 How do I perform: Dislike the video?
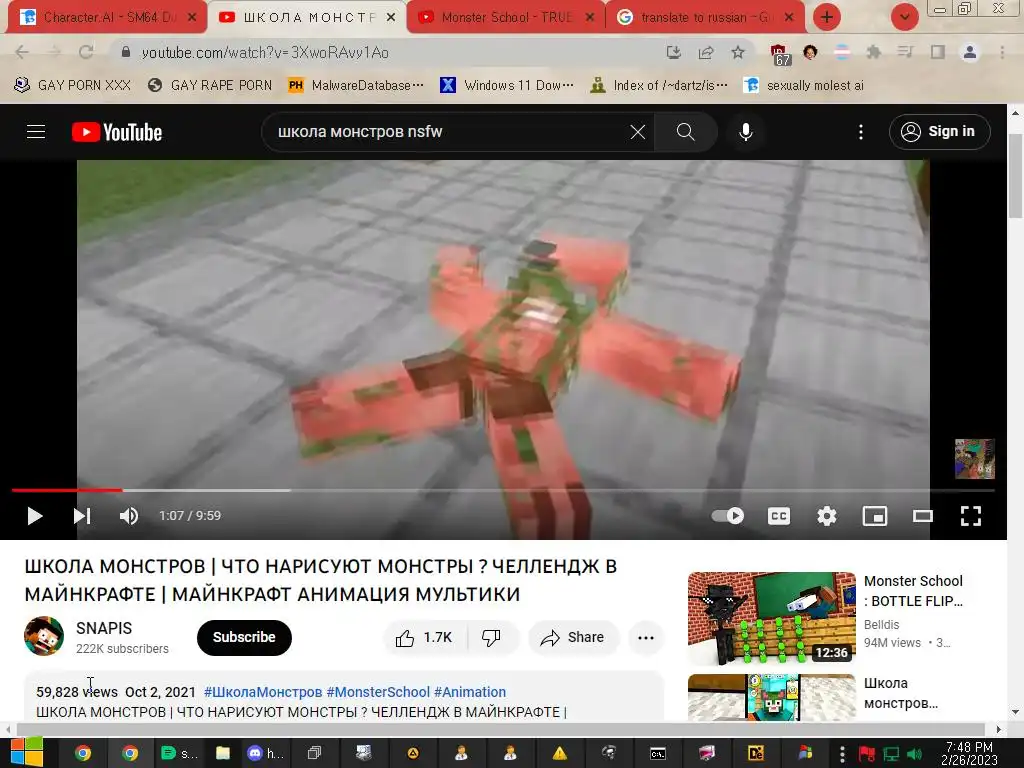click(x=492, y=637)
